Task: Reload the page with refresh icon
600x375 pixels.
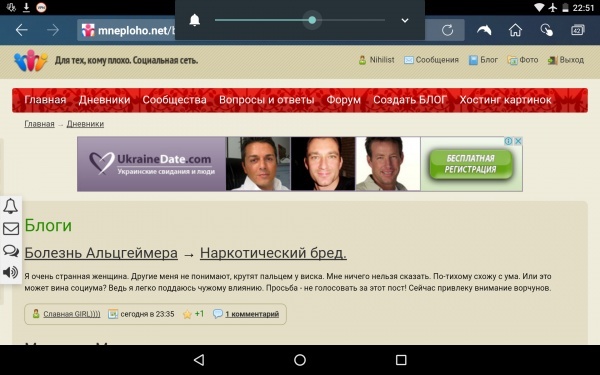Action: [447, 30]
